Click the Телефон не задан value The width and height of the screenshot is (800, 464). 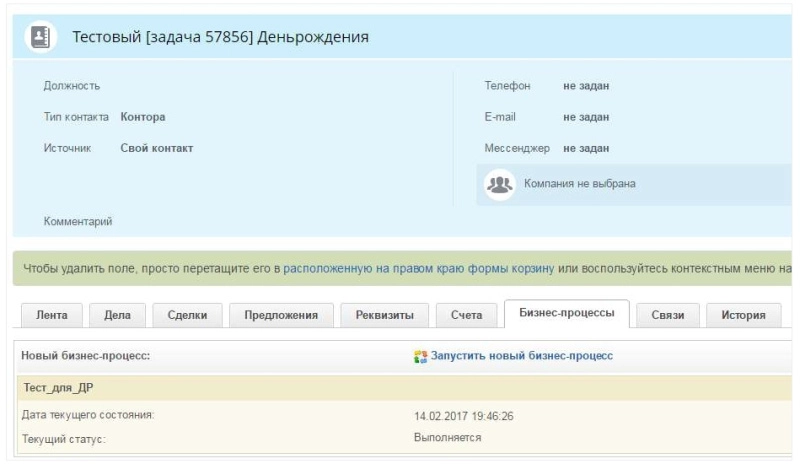point(586,86)
